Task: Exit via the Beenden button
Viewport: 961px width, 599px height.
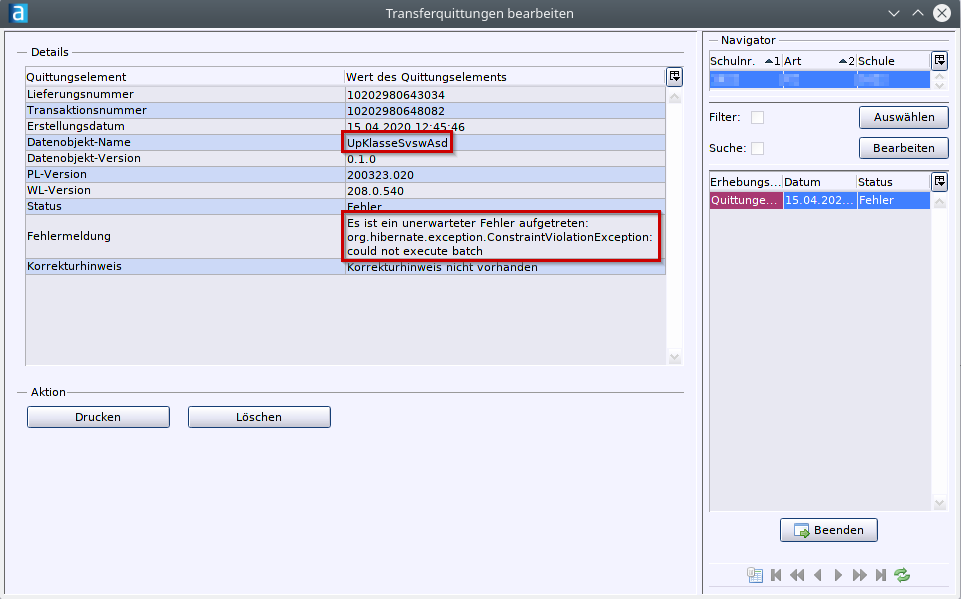Action: point(829,530)
